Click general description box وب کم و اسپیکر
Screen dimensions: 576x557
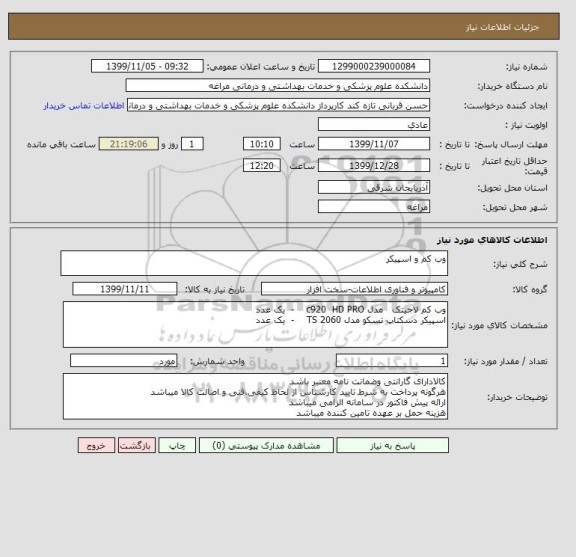click(254, 263)
